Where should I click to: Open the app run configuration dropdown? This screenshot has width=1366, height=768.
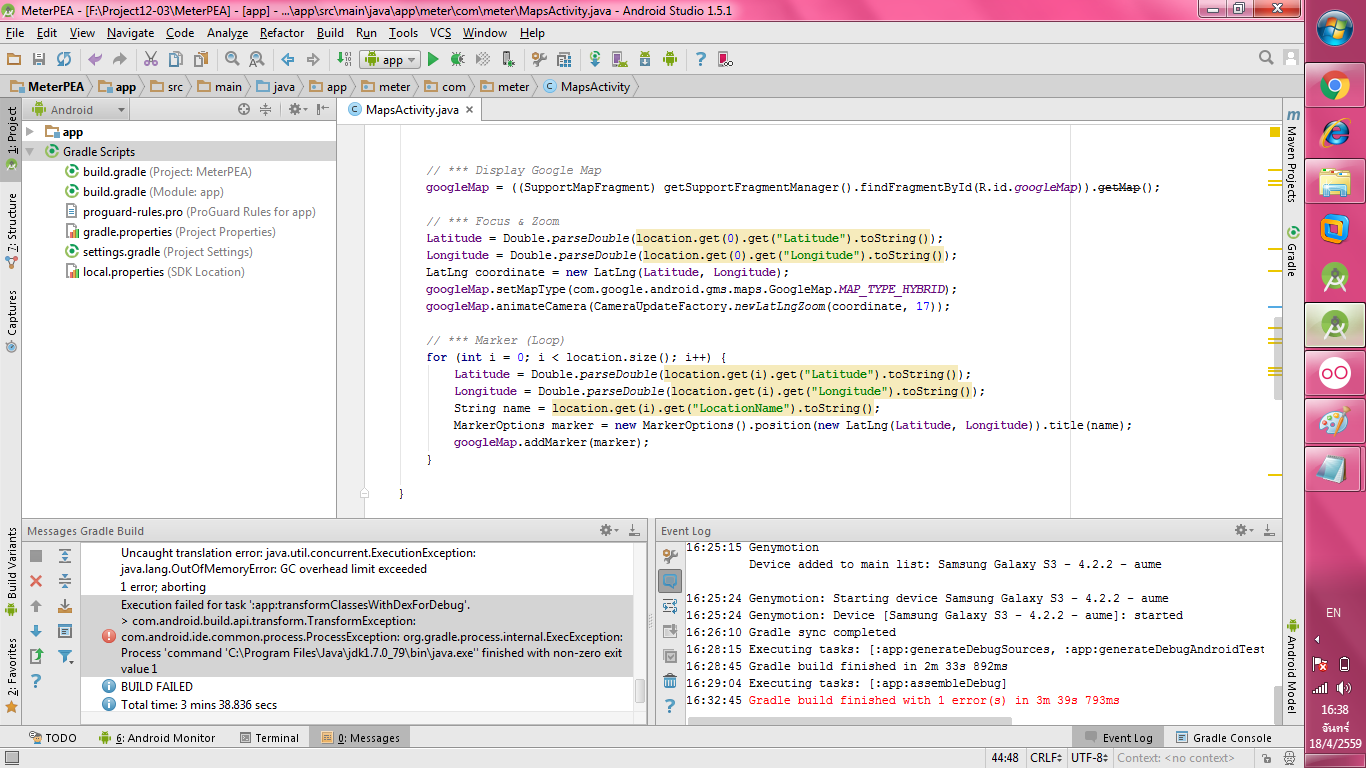pos(390,60)
